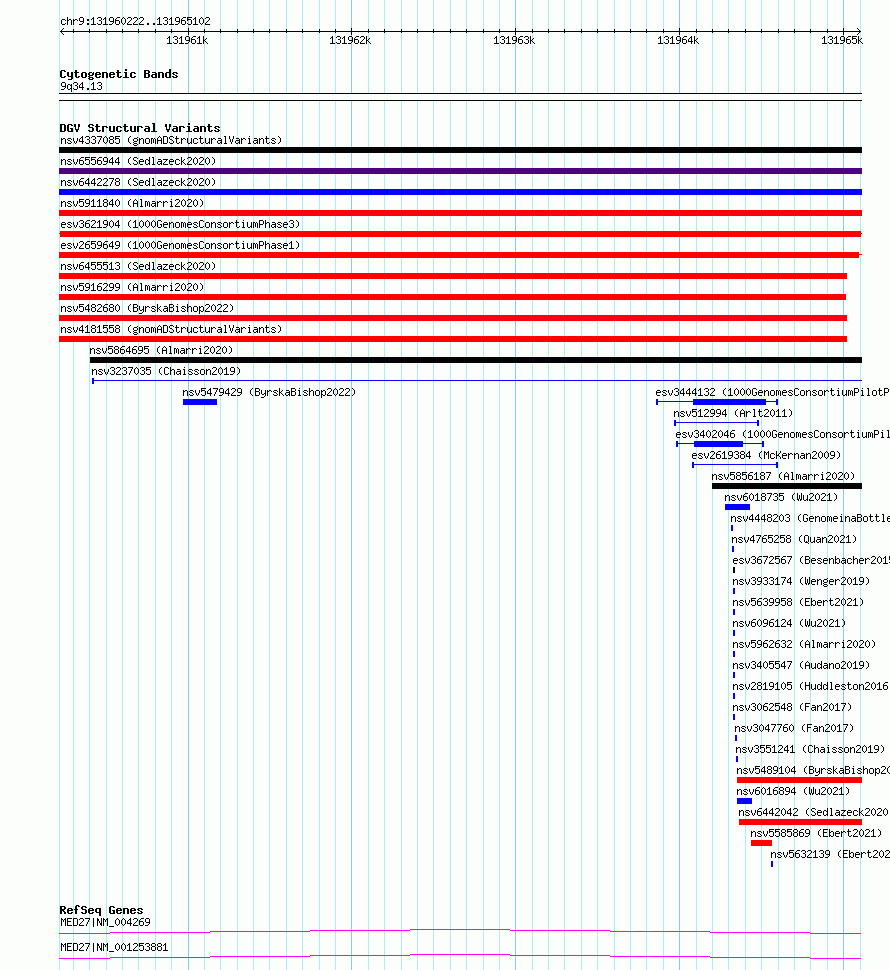Click the black nsv5864695 variant bar
Image resolution: width=890 pixels, height=970 pixels.
(476, 360)
